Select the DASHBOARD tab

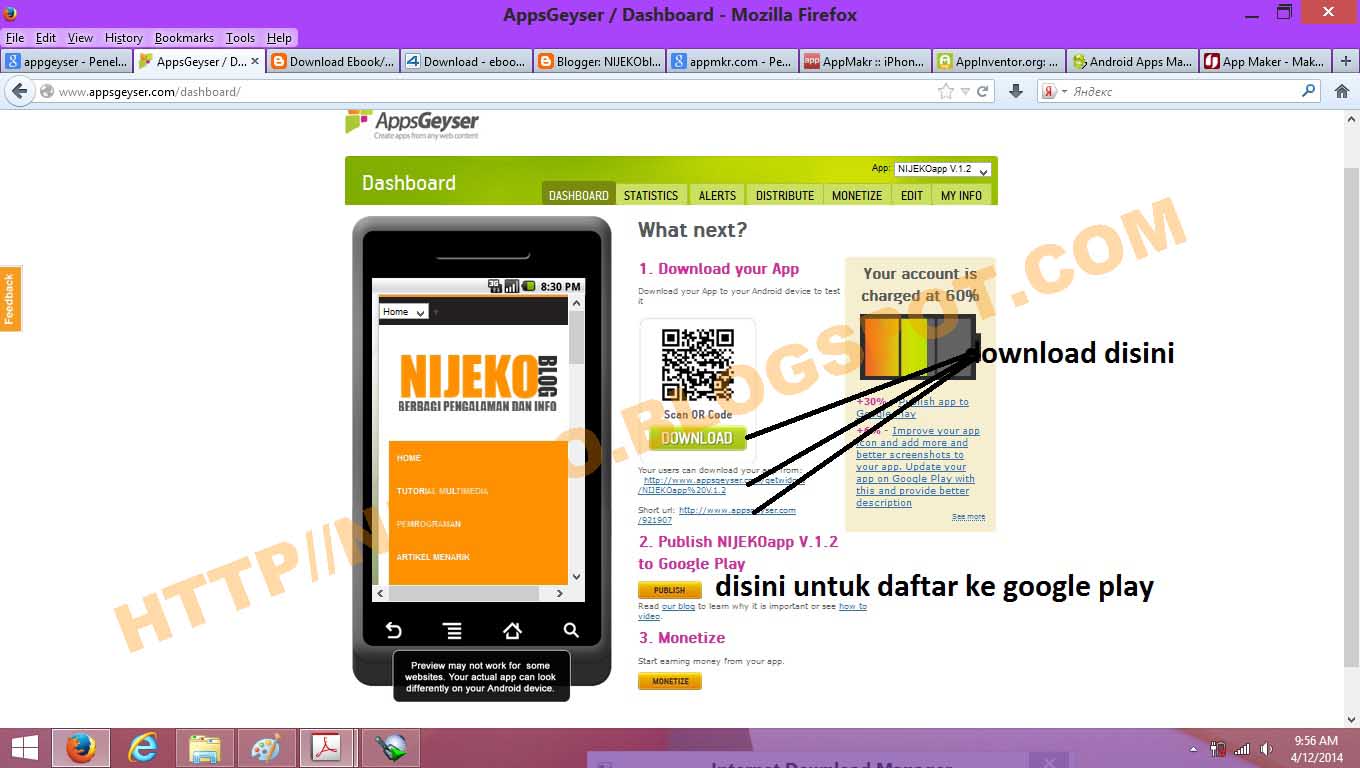[578, 195]
